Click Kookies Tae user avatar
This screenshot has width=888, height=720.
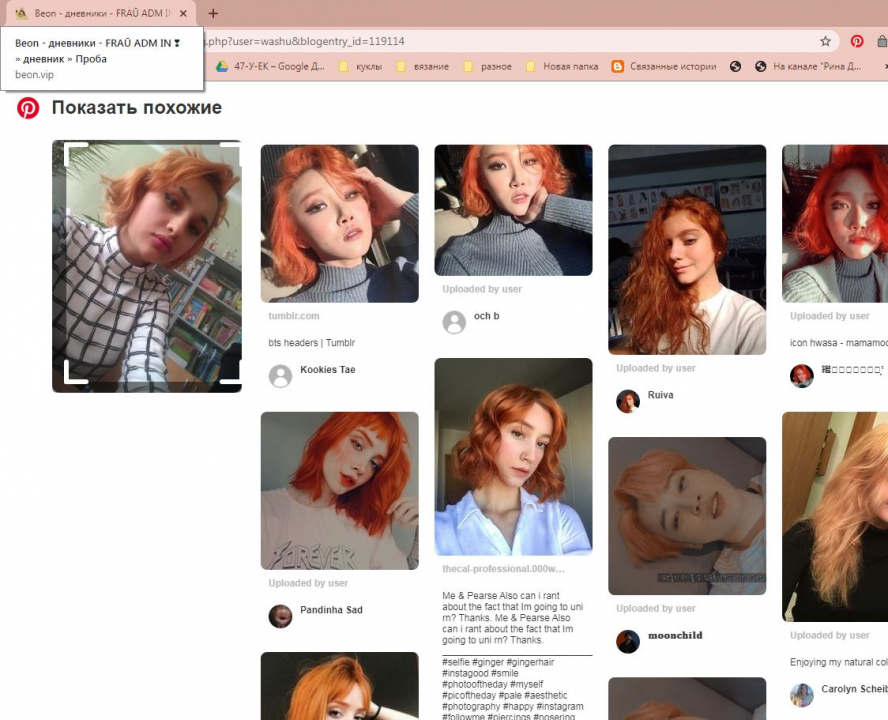click(280, 375)
